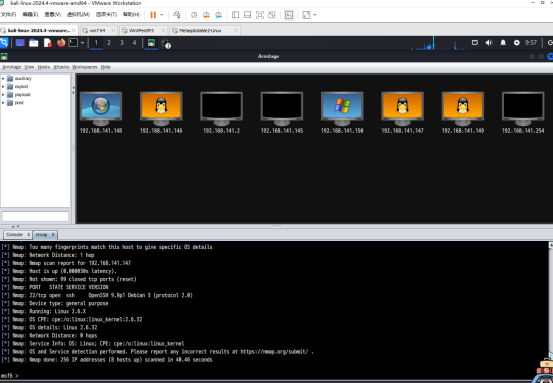The width and height of the screenshot is (553, 383).
Task: Click the volume speaker tray icon
Action: pyautogui.click(x=489, y=43)
